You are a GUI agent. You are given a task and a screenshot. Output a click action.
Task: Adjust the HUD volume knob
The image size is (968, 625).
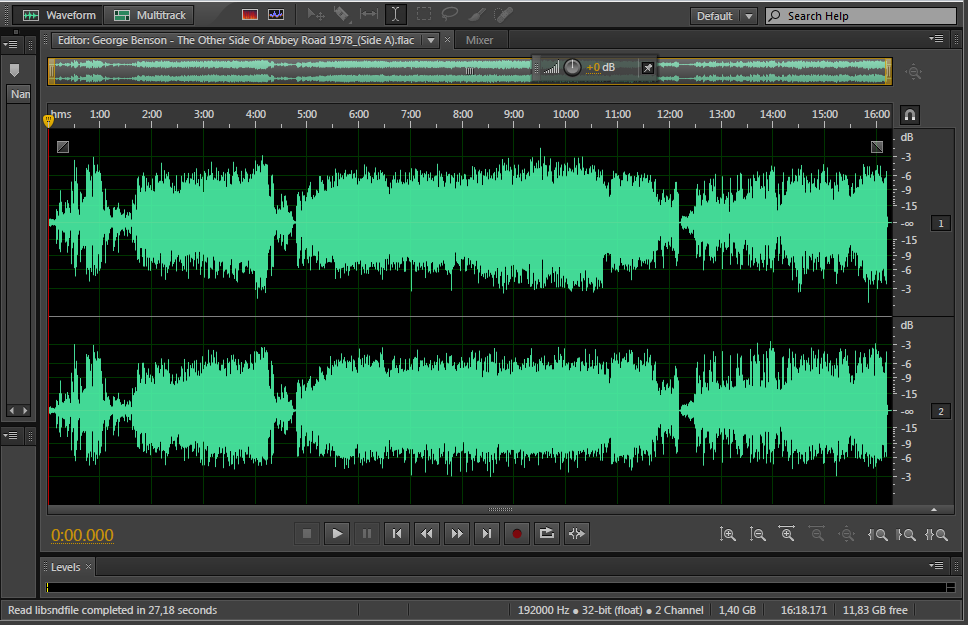[572, 67]
